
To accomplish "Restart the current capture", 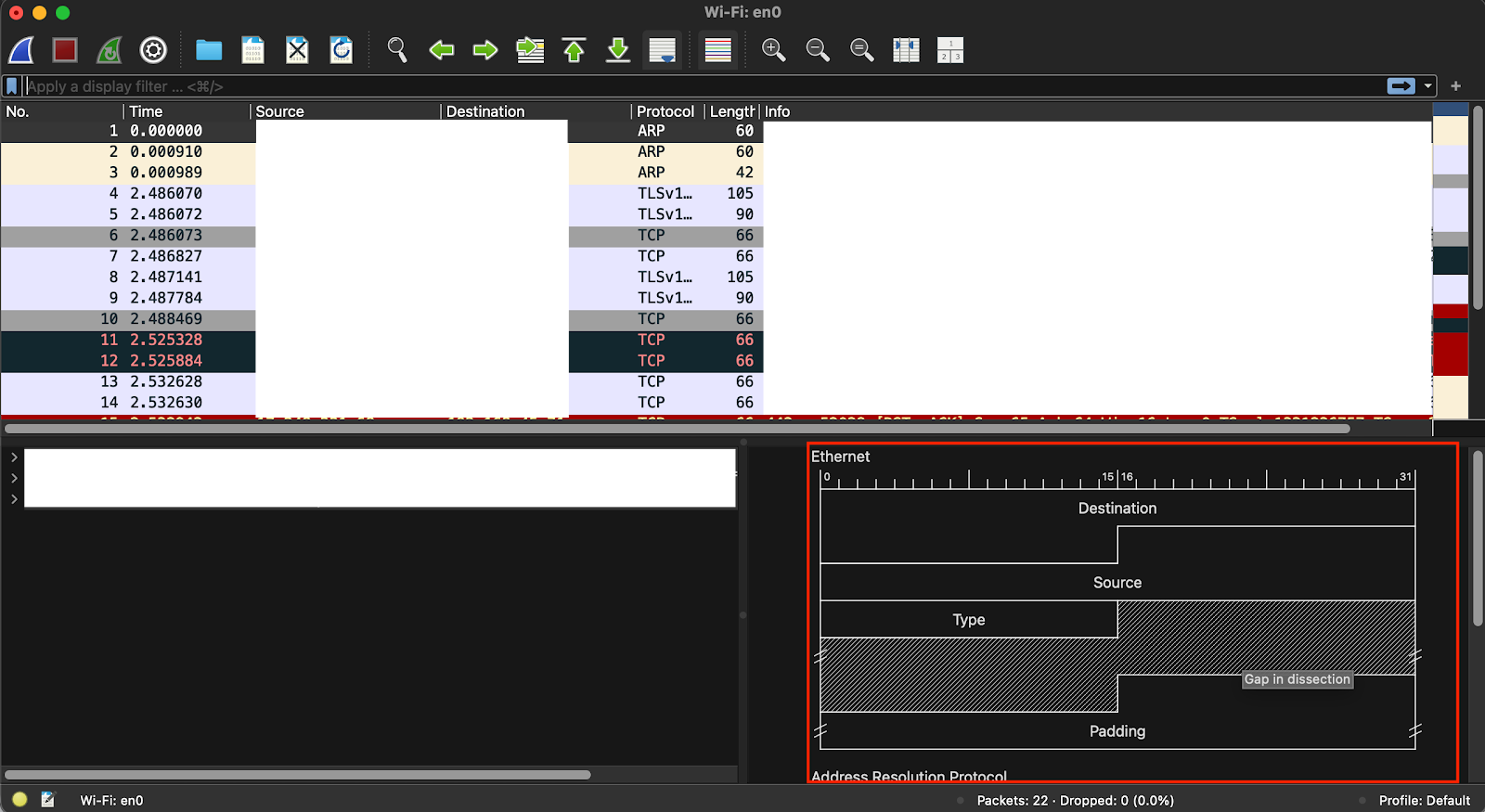I will pyautogui.click(x=110, y=50).
